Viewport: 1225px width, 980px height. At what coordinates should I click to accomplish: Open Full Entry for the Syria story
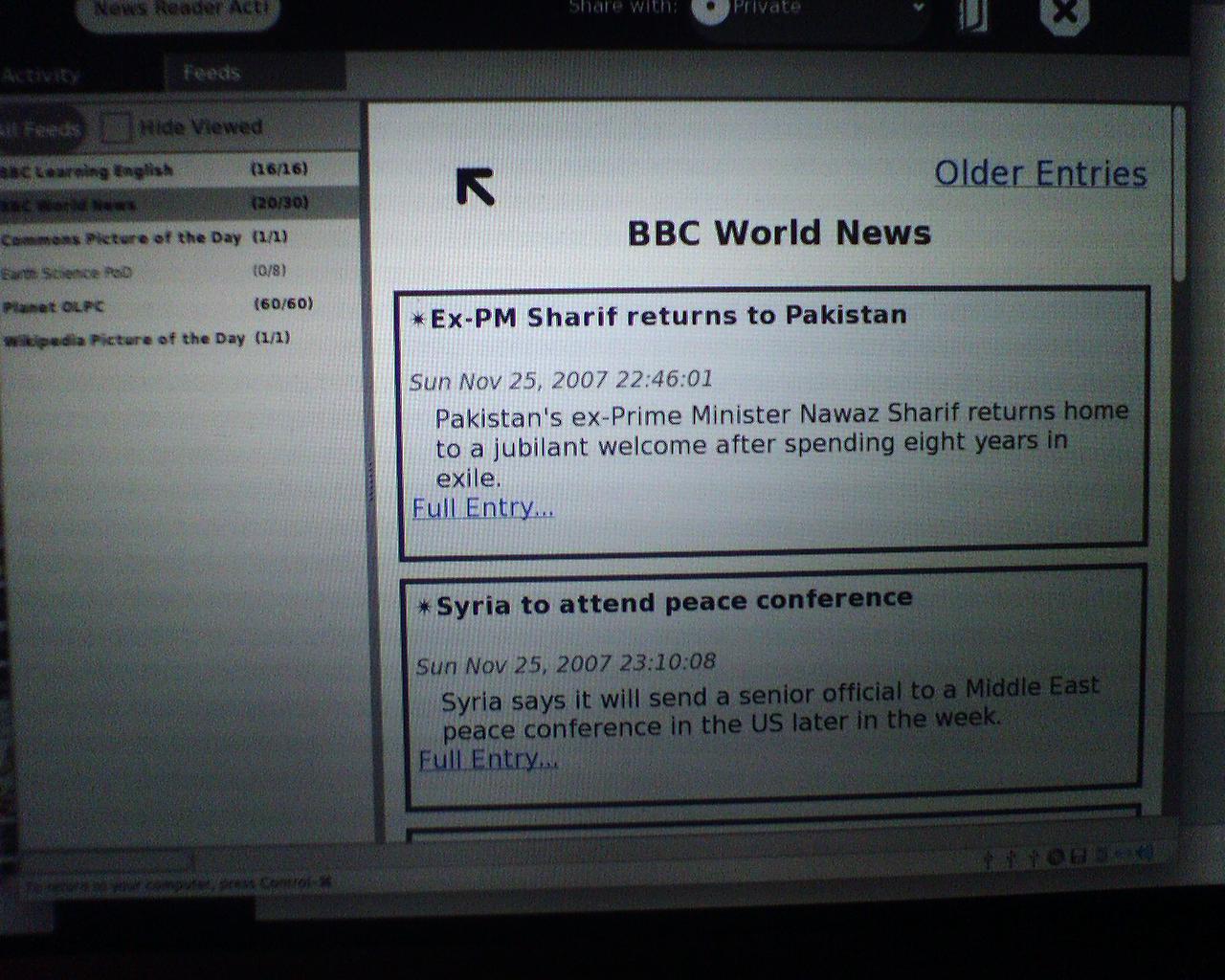(x=488, y=759)
